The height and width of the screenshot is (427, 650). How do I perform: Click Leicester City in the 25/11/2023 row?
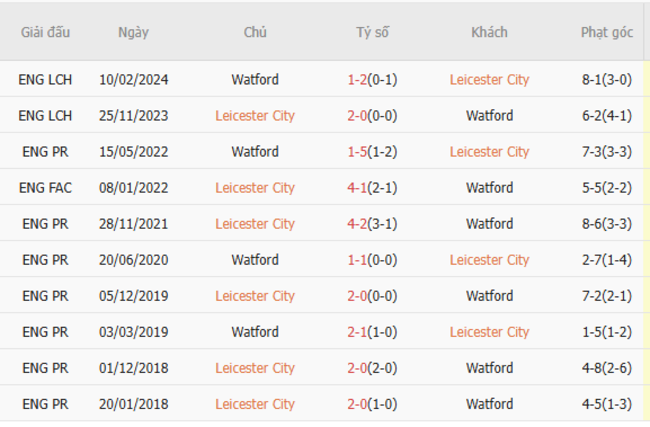255,115
